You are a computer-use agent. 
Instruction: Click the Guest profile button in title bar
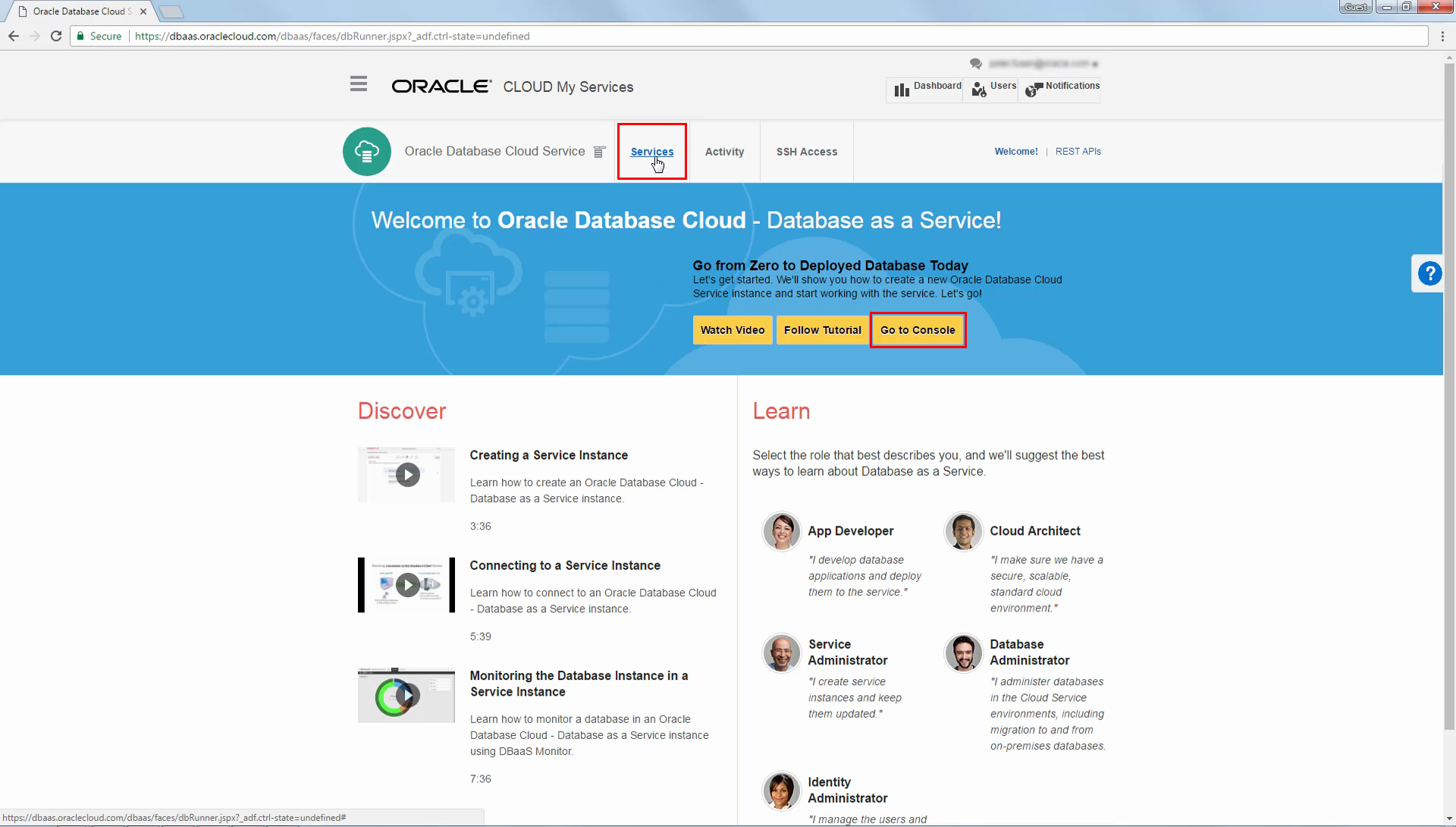pyautogui.click(x=1355, y=7)
